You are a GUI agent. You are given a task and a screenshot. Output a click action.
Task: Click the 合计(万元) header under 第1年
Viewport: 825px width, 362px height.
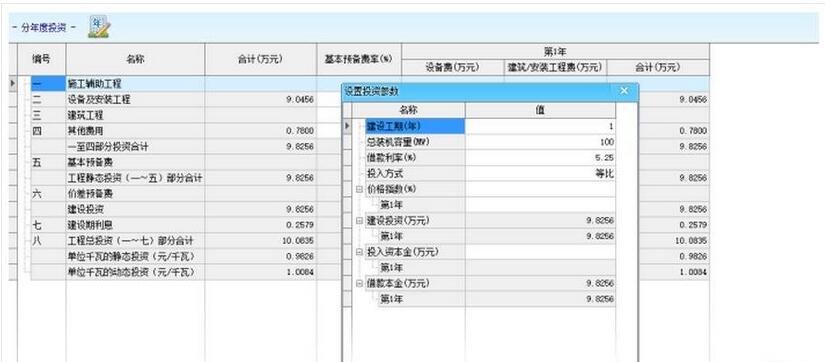pyautogui.click(x=658, y=67)
